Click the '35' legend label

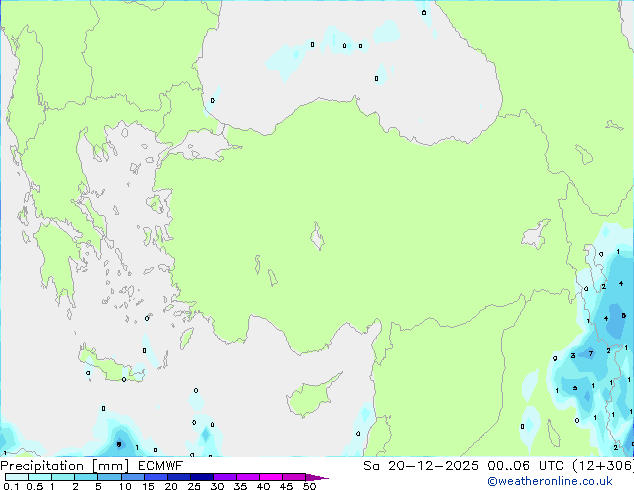(240, 486)
